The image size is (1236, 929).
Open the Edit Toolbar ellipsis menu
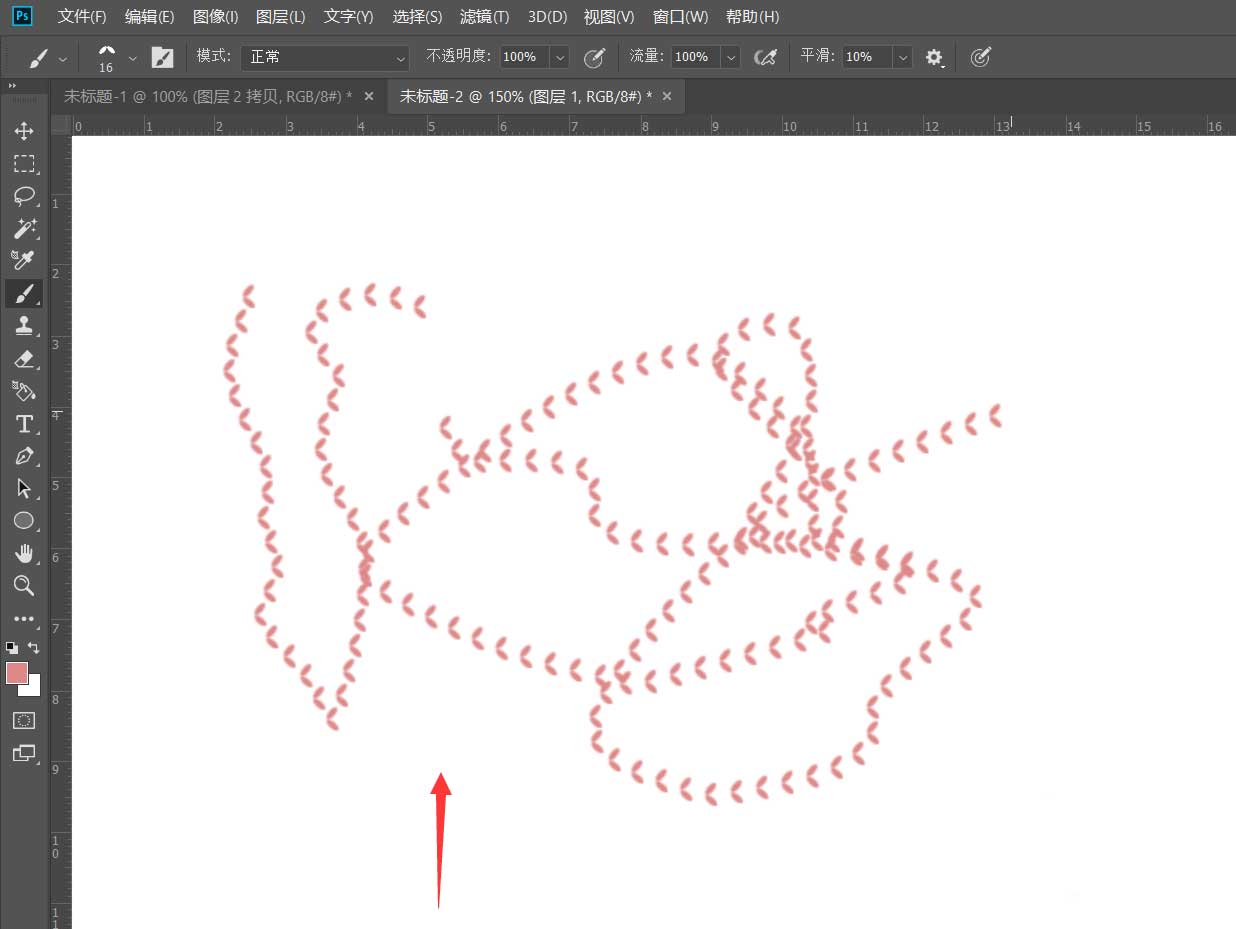[24, 619]
